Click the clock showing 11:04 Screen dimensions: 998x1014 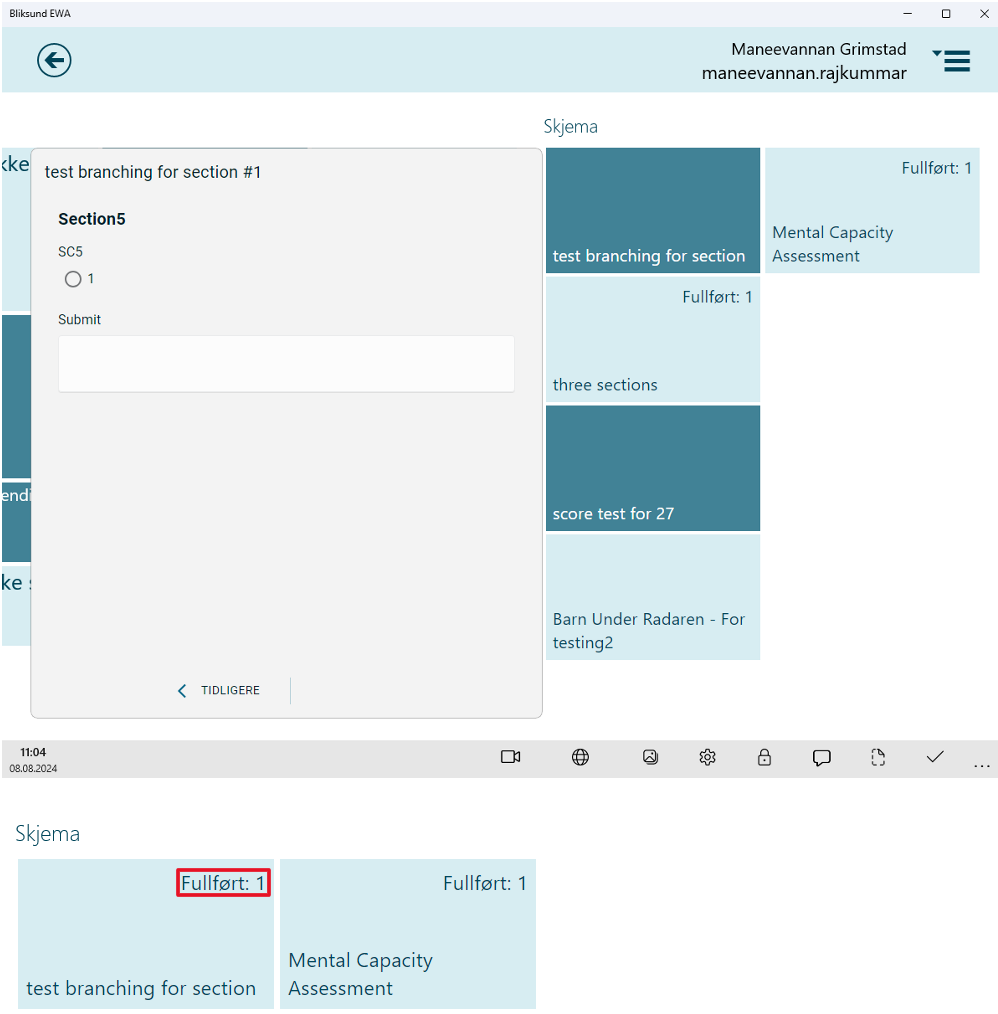[x=33, y=752]
